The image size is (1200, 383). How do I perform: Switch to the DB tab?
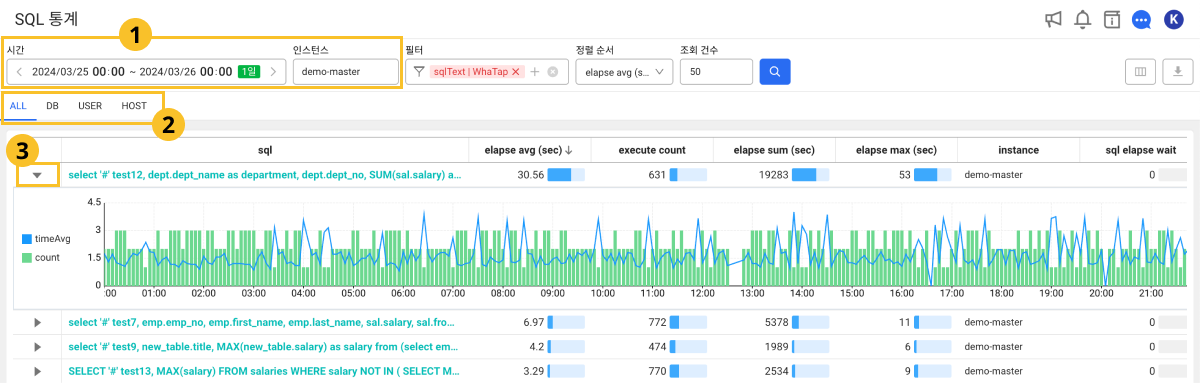click(x=52, y=105)
